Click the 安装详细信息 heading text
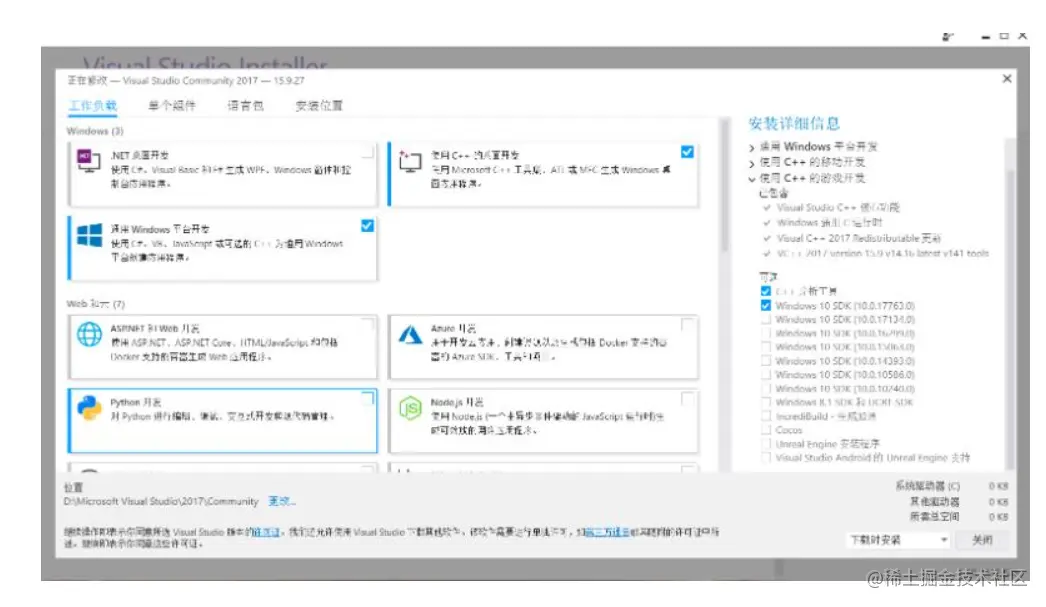 (794, 123)
